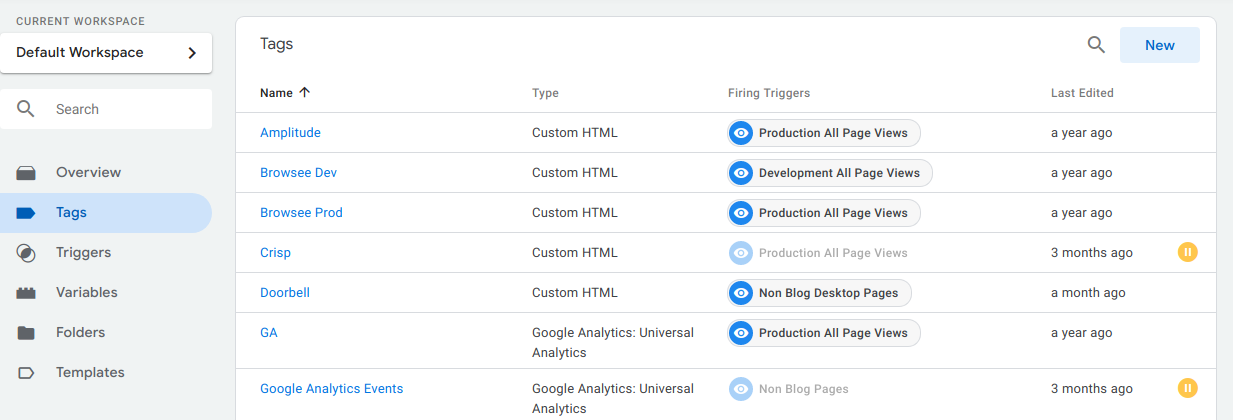Click the paused status icon on Crisp row
Image resolution: width=1233 pixels, height=420 pixels.
pyautogui.click(x=1187, y=252)
